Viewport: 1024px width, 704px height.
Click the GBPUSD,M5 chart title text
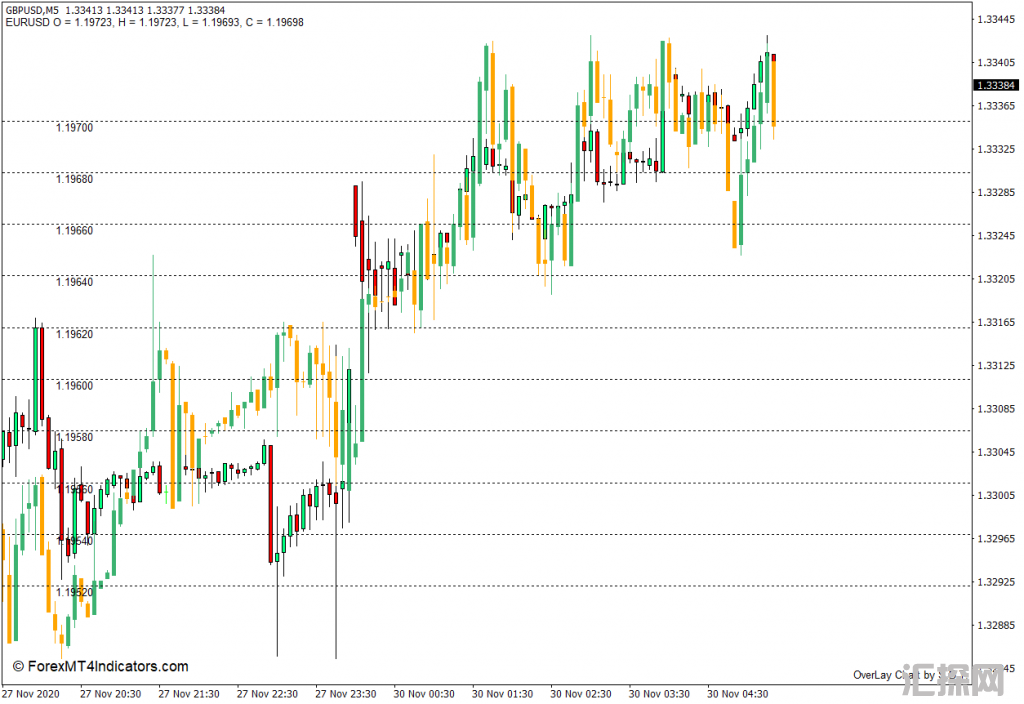pyautogui.click(x=31, y=10)
